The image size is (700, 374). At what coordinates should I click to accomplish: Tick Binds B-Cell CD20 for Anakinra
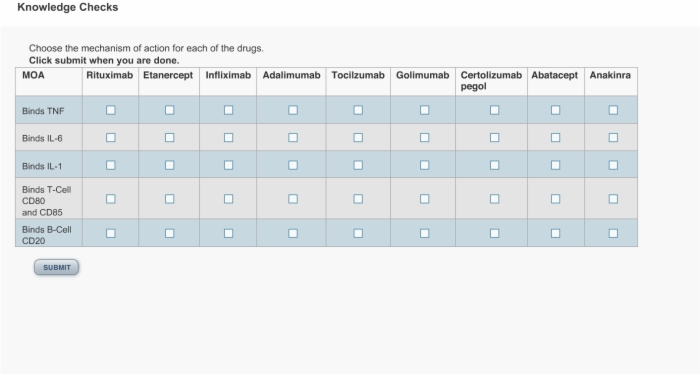point(613,233)
